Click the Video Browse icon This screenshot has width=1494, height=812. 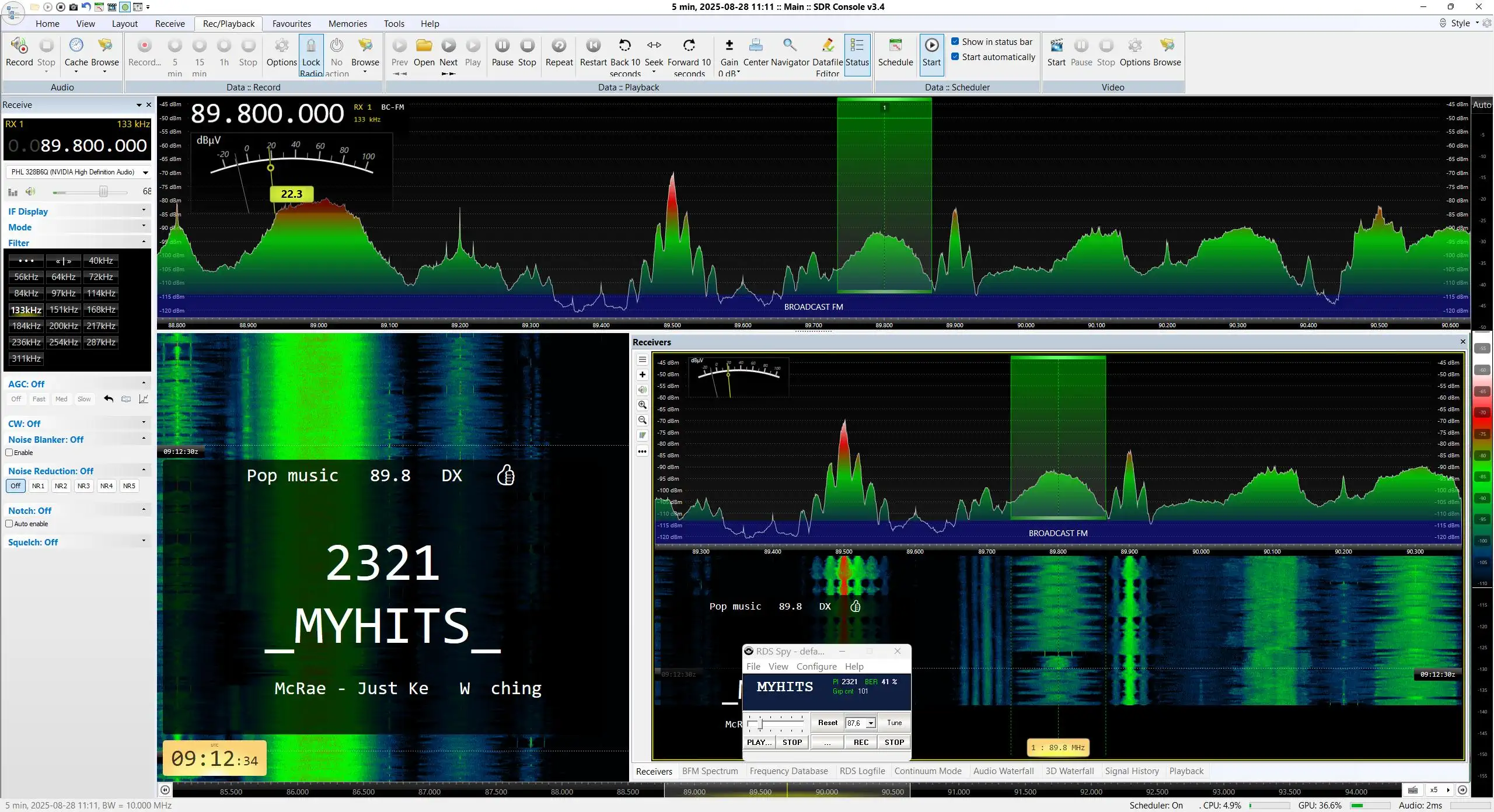1167,45
